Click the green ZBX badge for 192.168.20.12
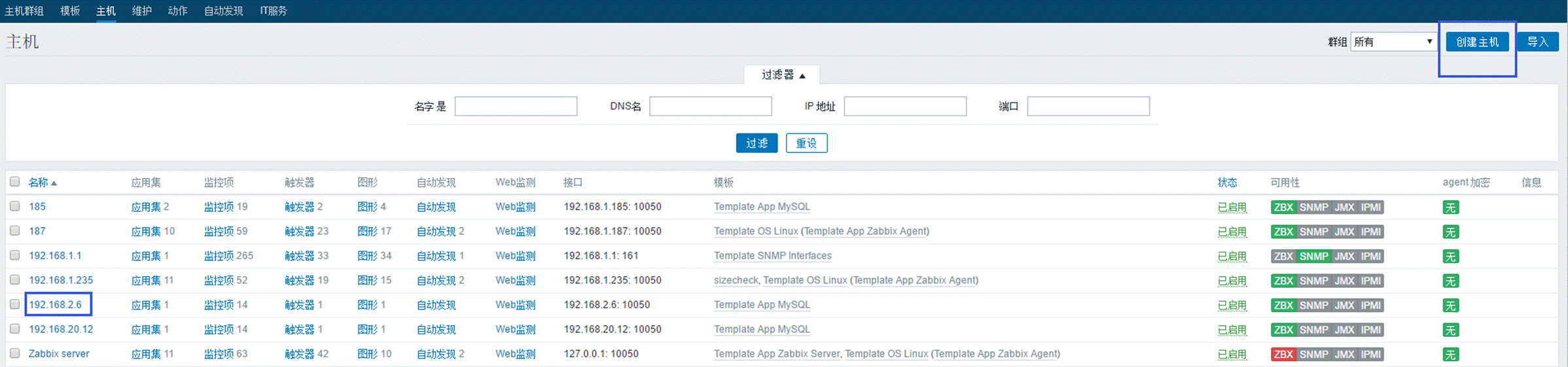The width and height of the screenshot is (1568, 367). click(x=1283, y=330)
